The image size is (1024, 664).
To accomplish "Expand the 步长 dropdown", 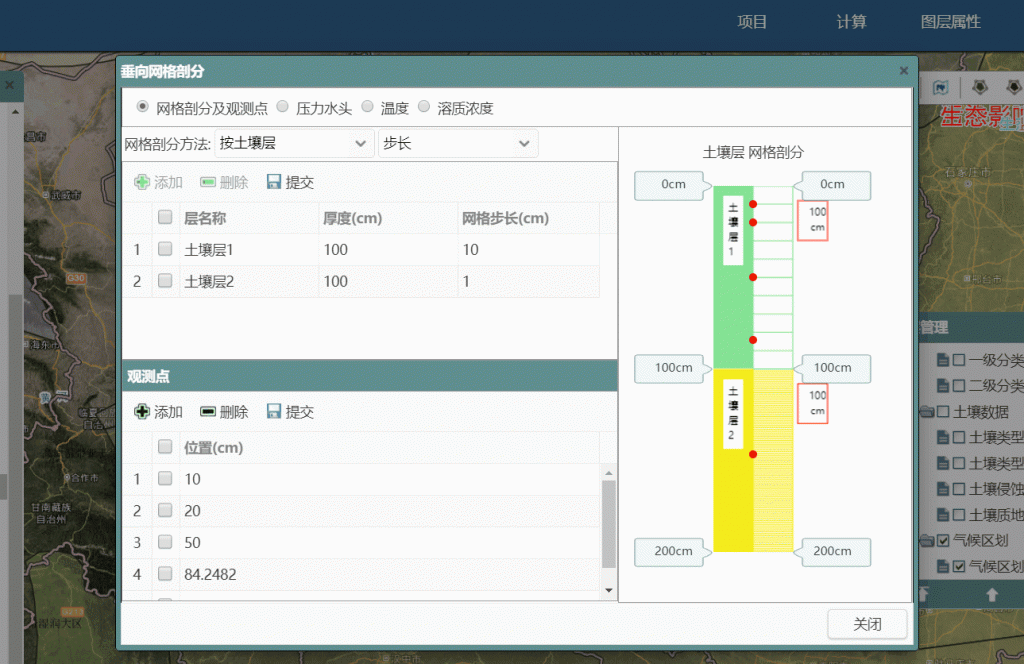I will click(x=458, y=144).
